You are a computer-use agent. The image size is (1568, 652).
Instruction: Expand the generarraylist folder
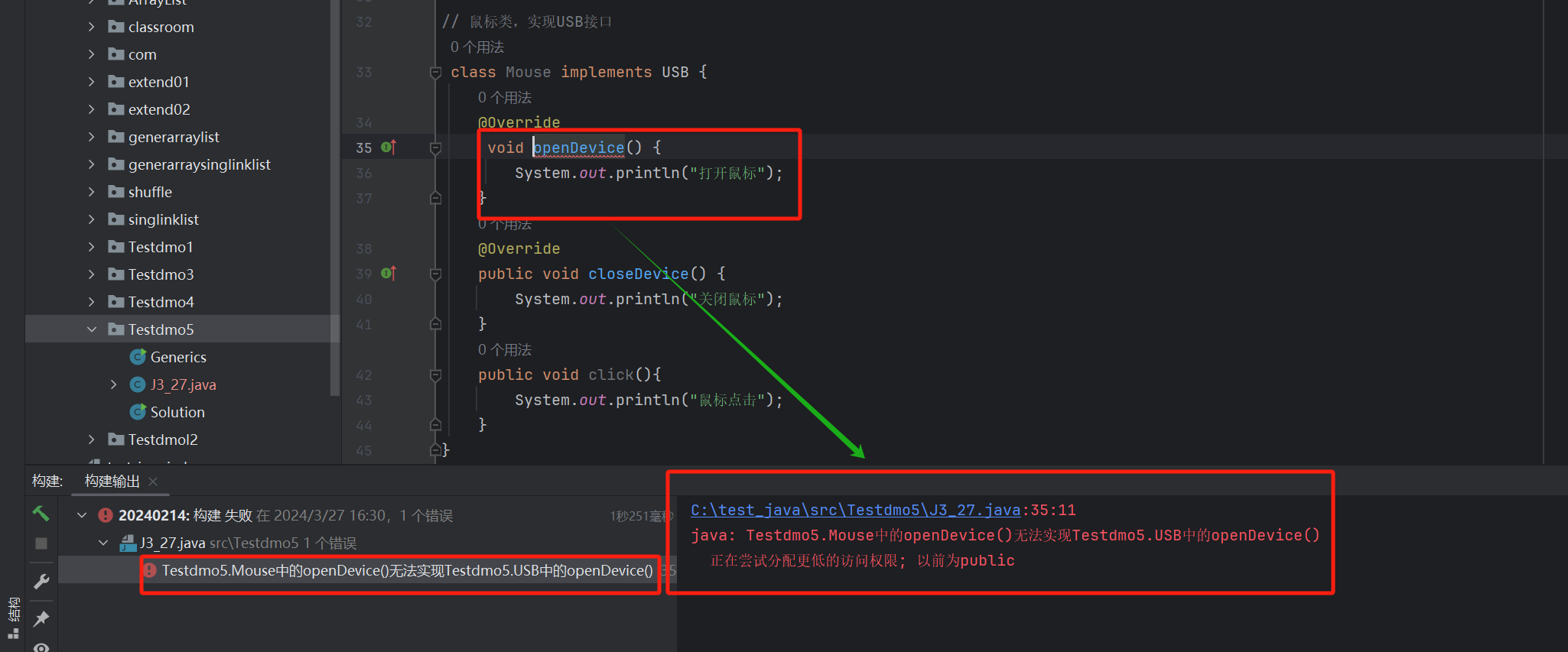click(x=92, y=137)
